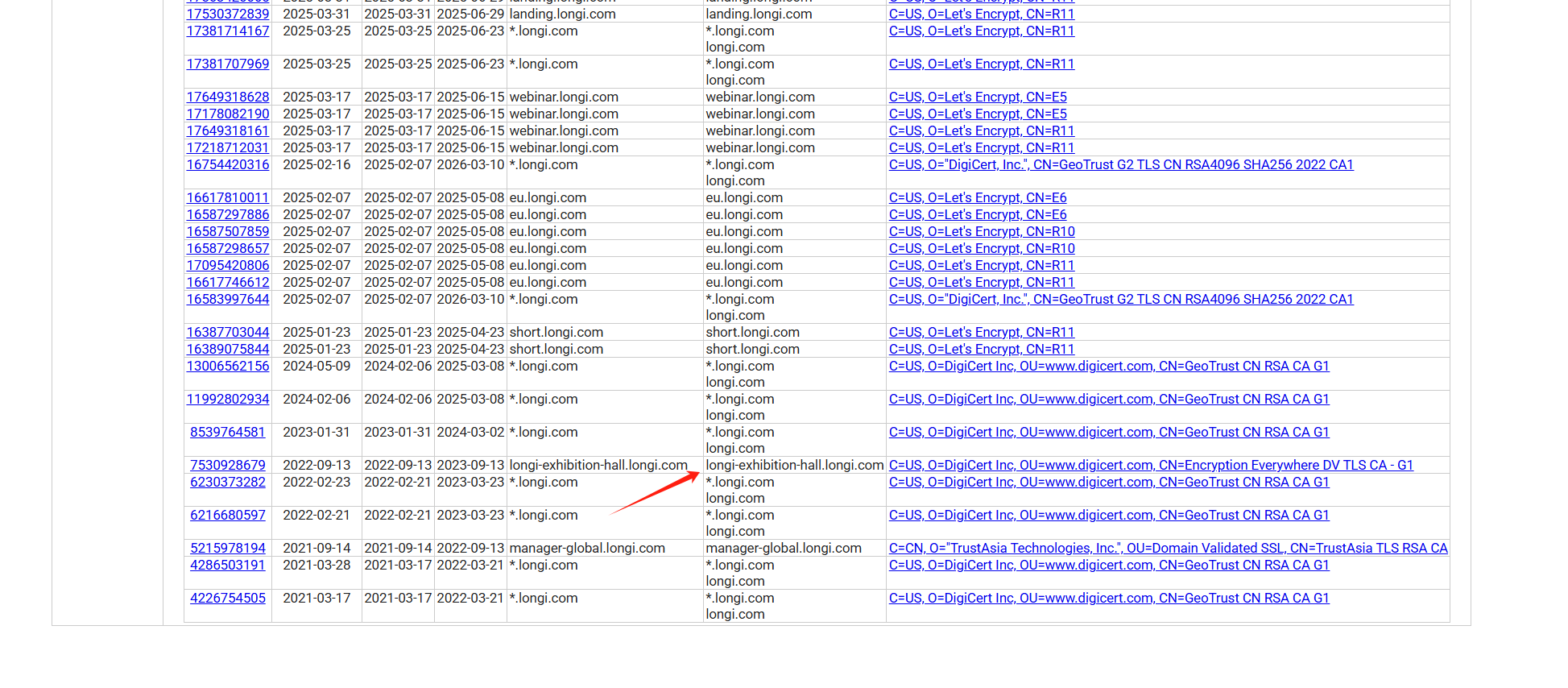Open Let's Encrypt E5 issuer in row 17178082190
This screenshot has height=688, width=1568.
tap(978, 114)
